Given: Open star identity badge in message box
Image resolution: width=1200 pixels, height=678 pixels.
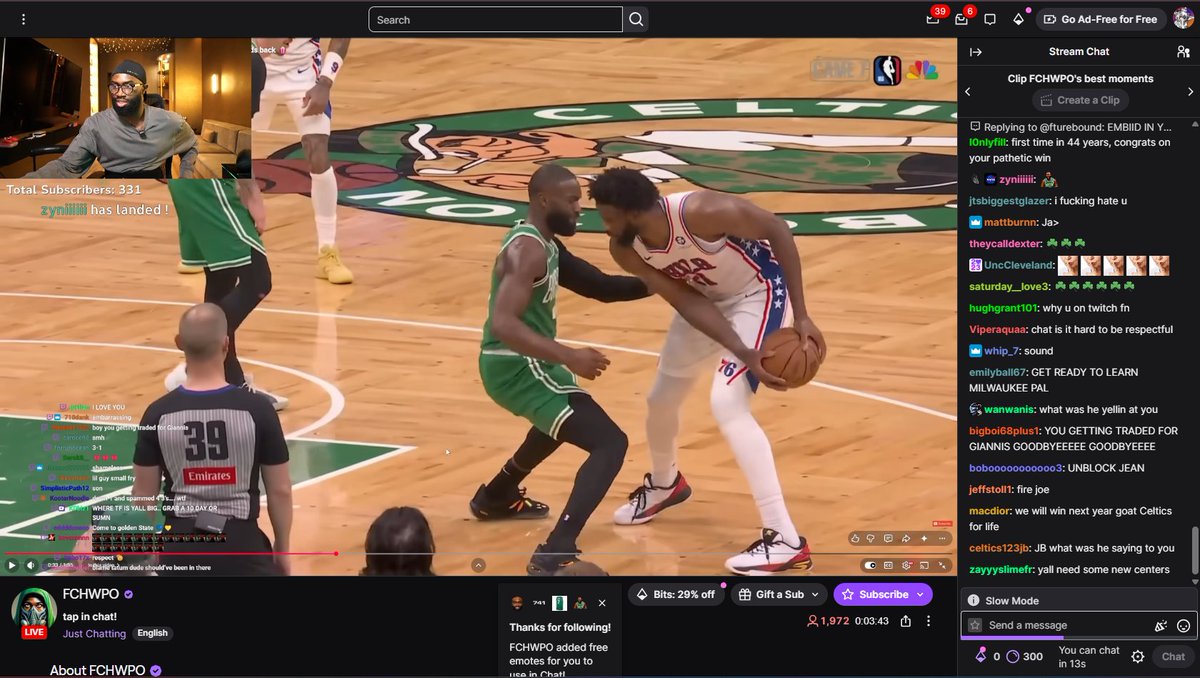Looking at the screenshot, I should tap(975, 625).
